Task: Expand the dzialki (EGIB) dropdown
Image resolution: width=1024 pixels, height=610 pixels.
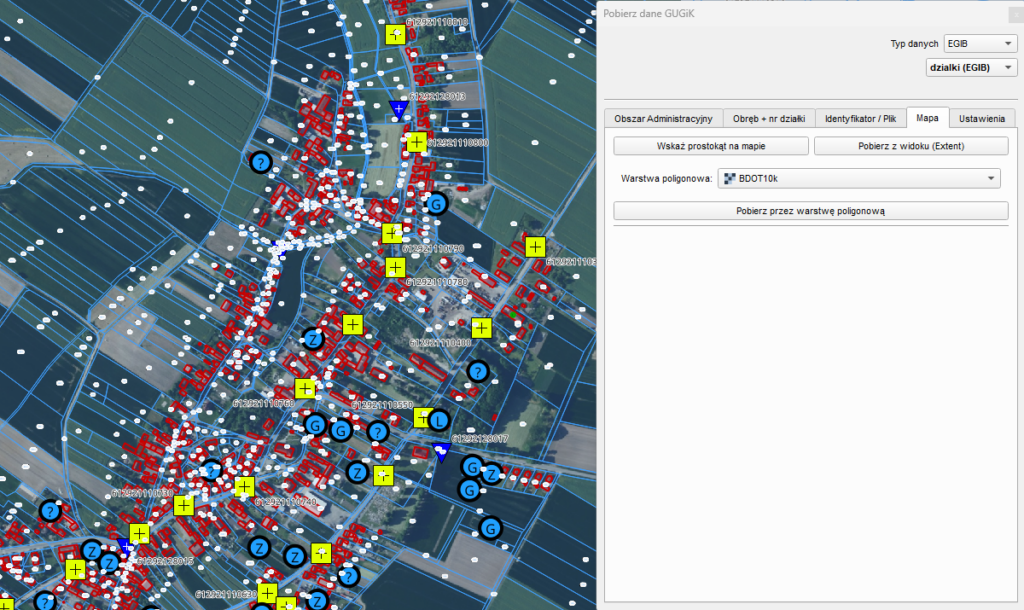Action: coord(972,68)
